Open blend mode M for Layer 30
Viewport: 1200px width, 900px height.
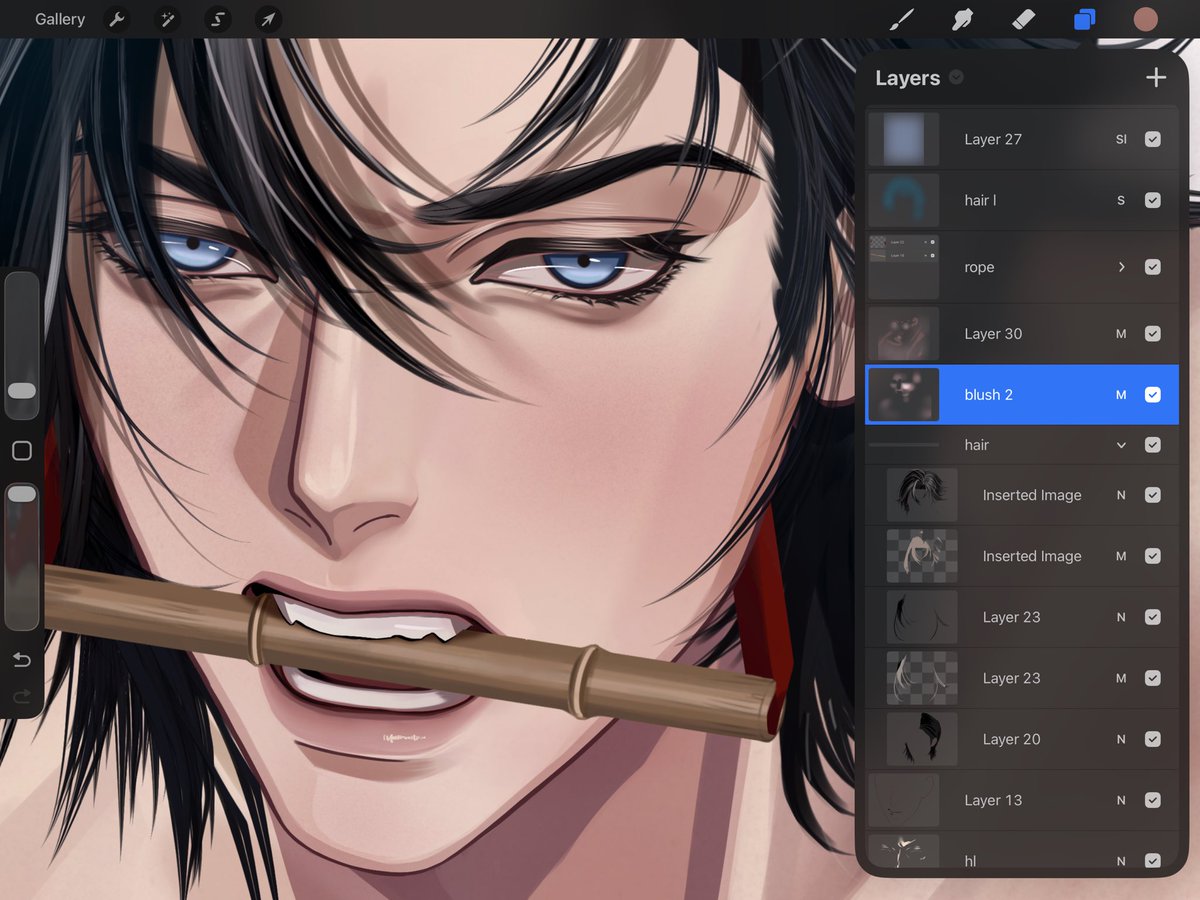[x=1121, y=334]
